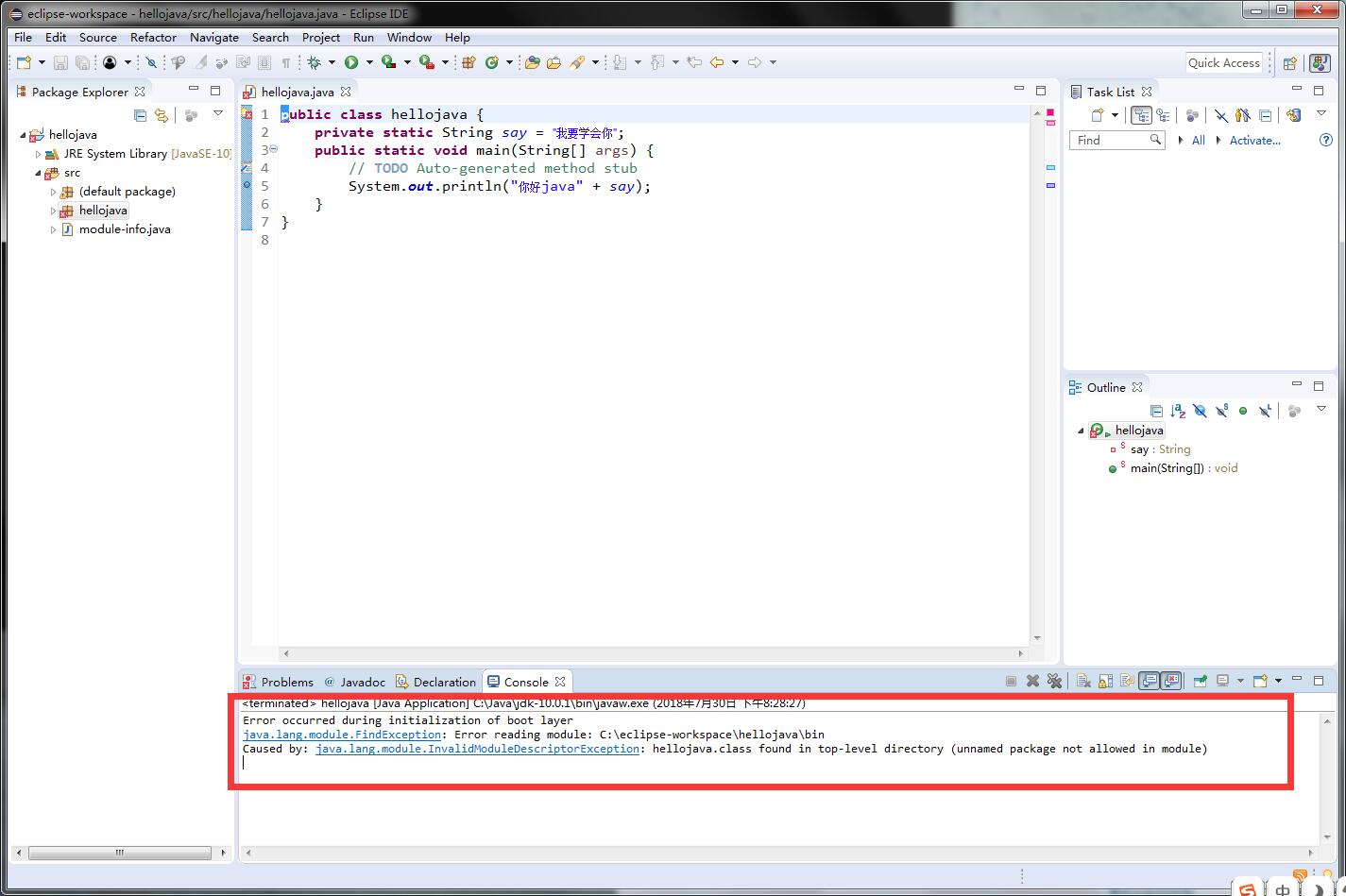This screenshot has height=896, width=1346.
Task: Toggle Categorized view in Task List
Action: click(x=1141, y=115)
